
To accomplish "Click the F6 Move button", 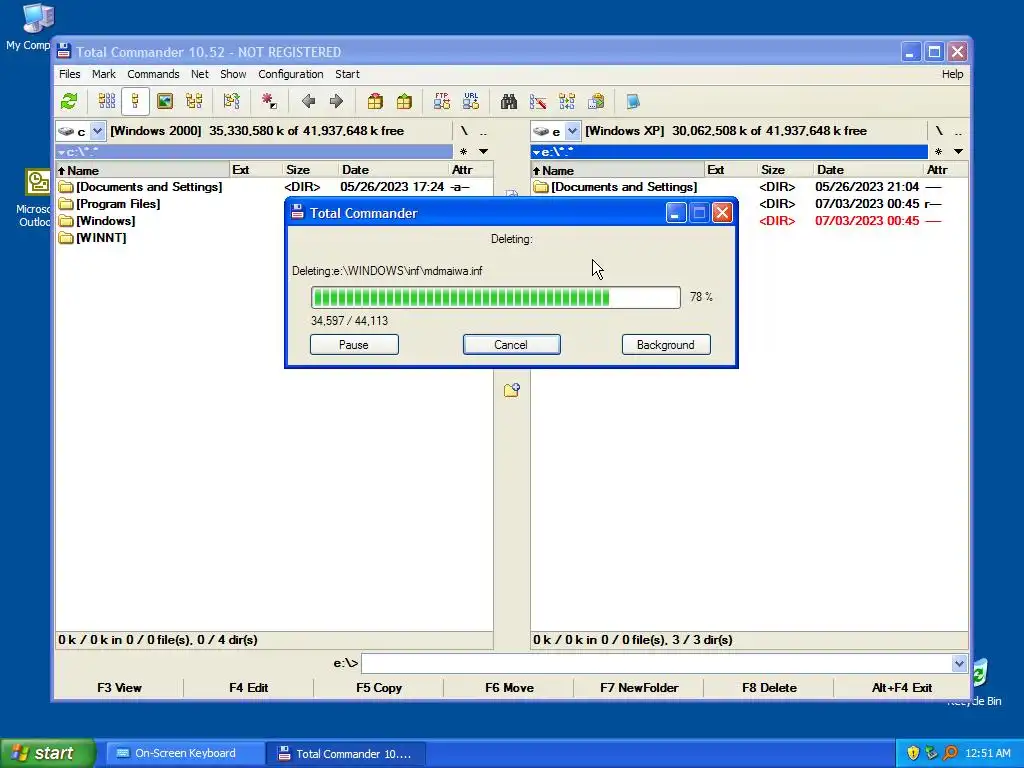I will (x=509, y=688).
